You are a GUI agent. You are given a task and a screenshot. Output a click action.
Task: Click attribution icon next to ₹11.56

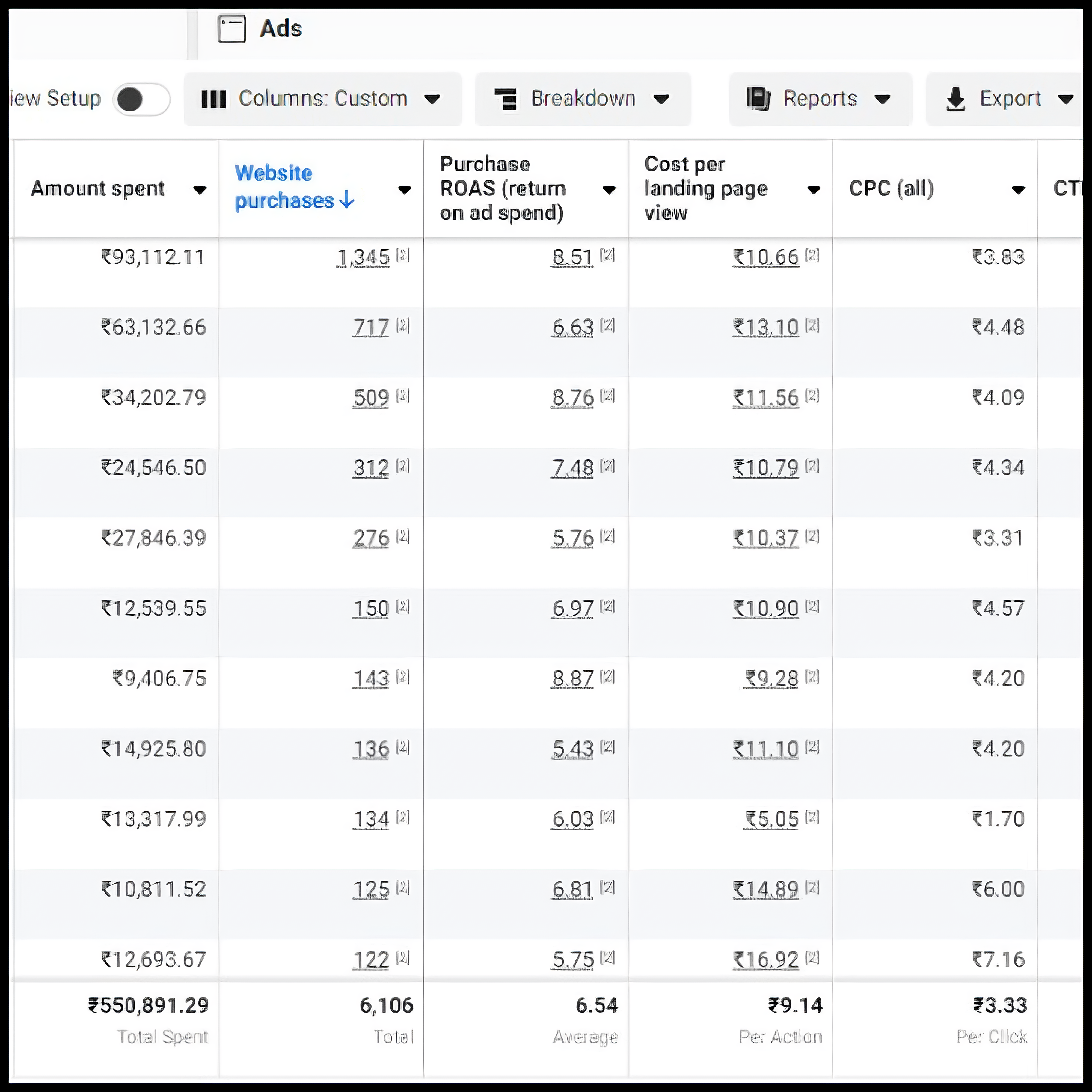point(812,396)
